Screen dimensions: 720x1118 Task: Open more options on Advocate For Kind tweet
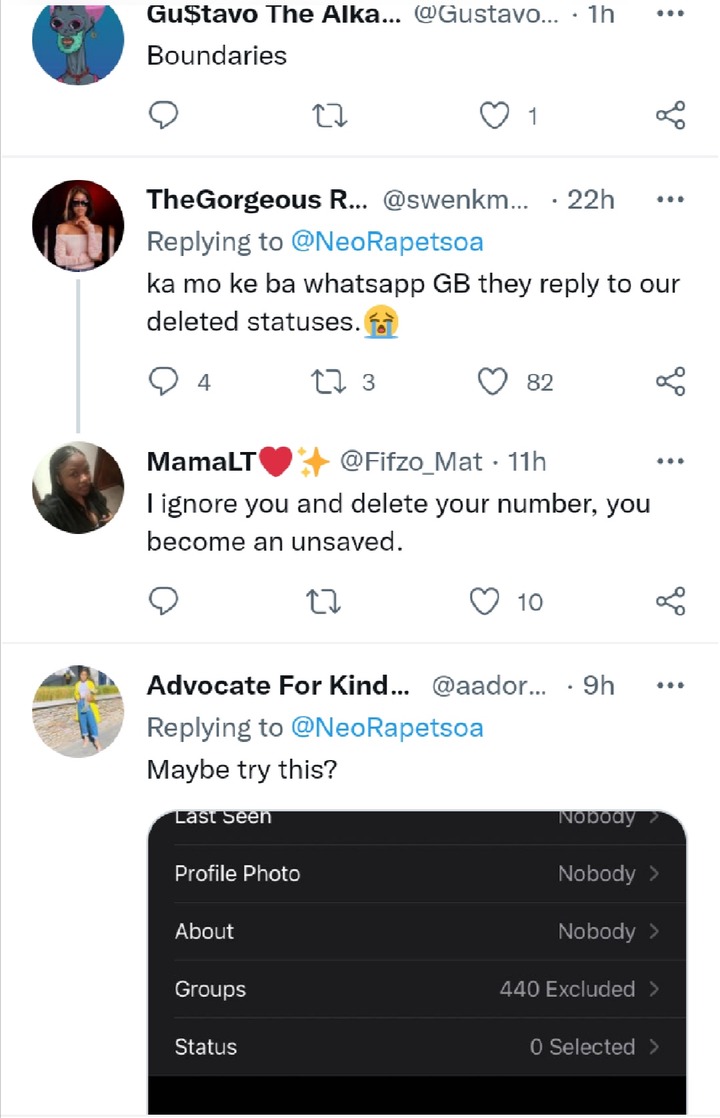670,685
